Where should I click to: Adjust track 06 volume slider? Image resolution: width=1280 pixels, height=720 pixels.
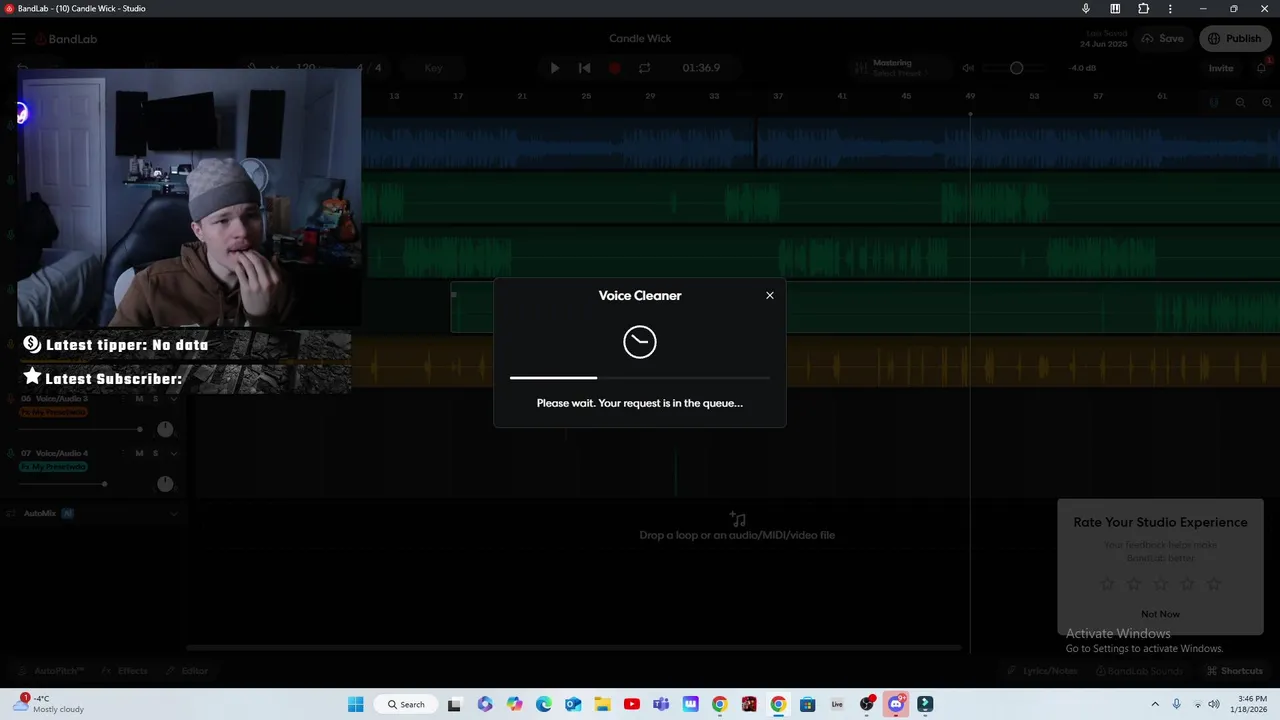81,429
